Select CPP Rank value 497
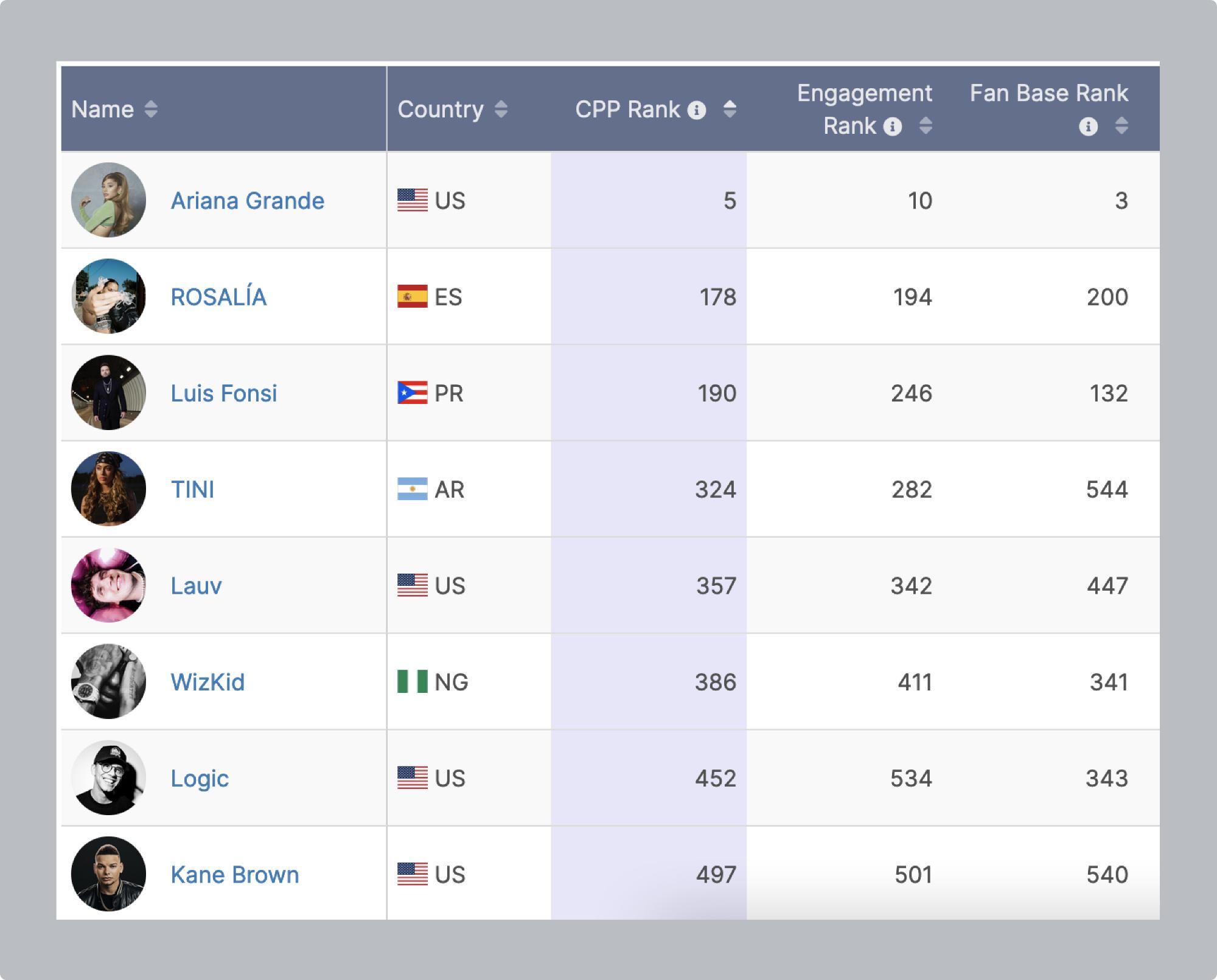The image size is (1217, 980). (716, 875)
